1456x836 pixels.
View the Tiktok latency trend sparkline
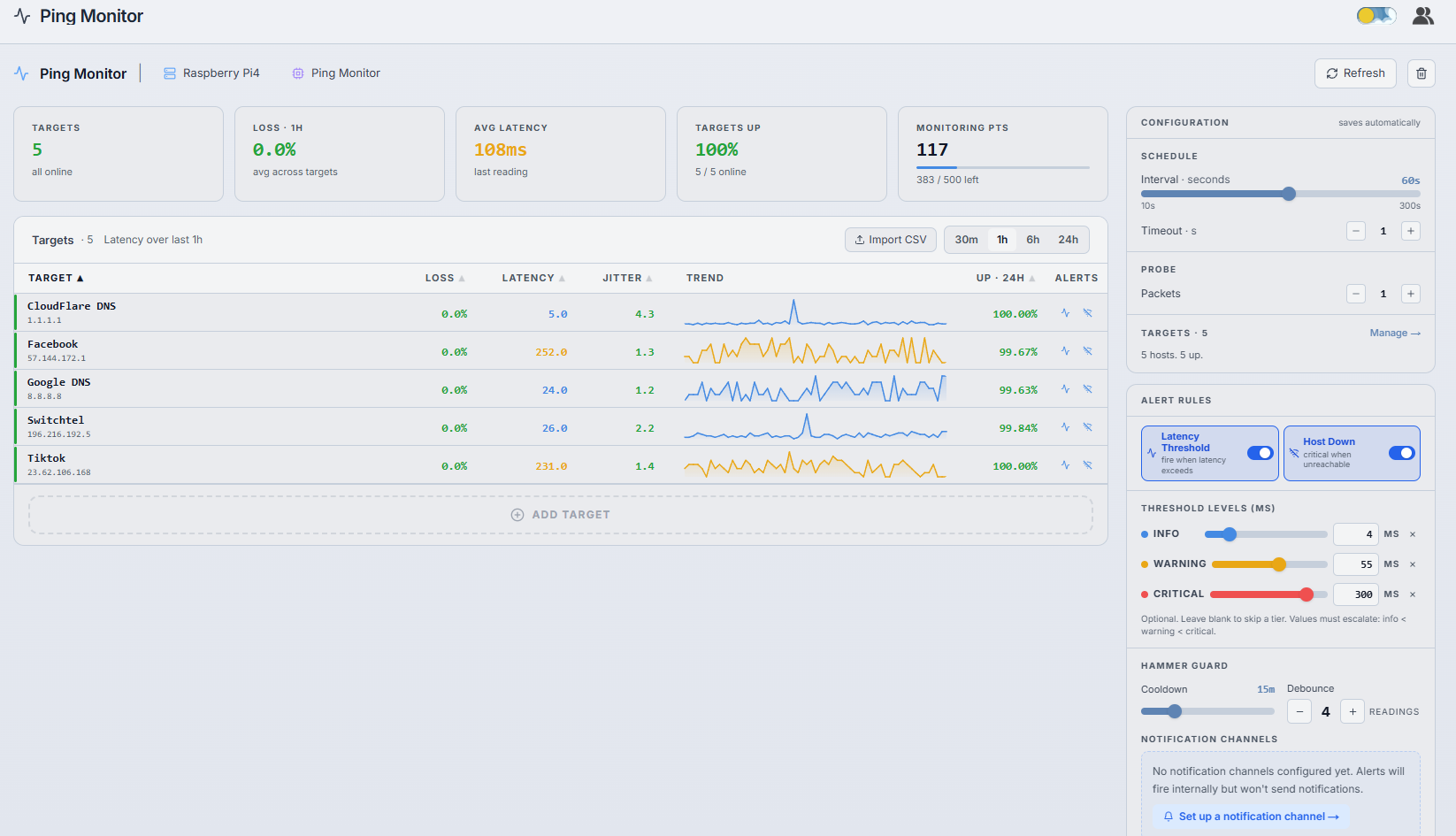coord(815,465)
